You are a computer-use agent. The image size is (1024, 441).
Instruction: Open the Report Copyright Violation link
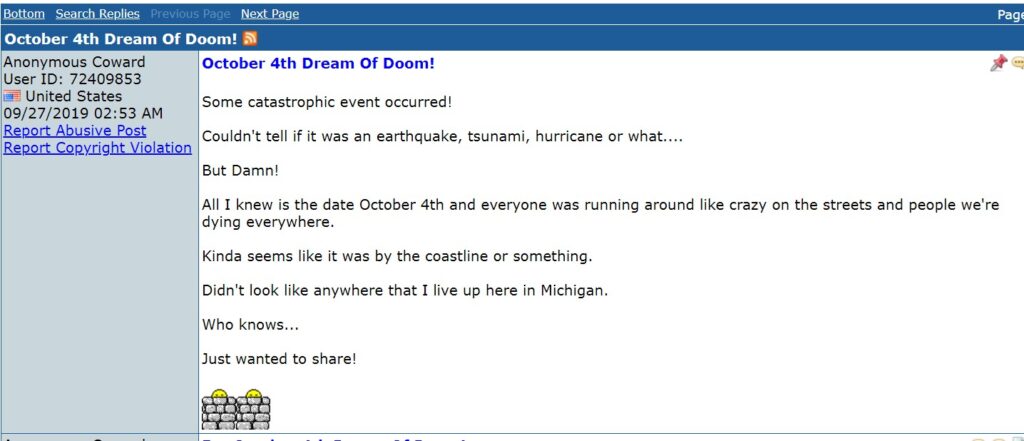(98, 148)
